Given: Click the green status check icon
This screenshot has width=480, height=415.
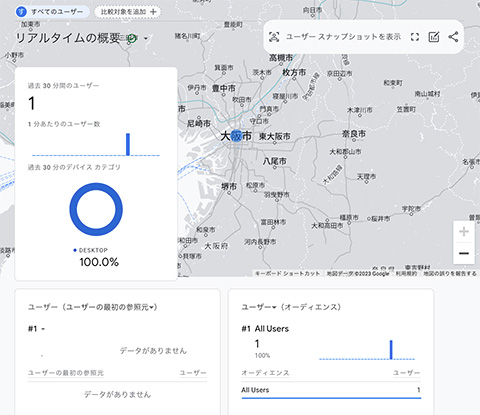Looking at the screenshot, I should [x=132, y=38].
